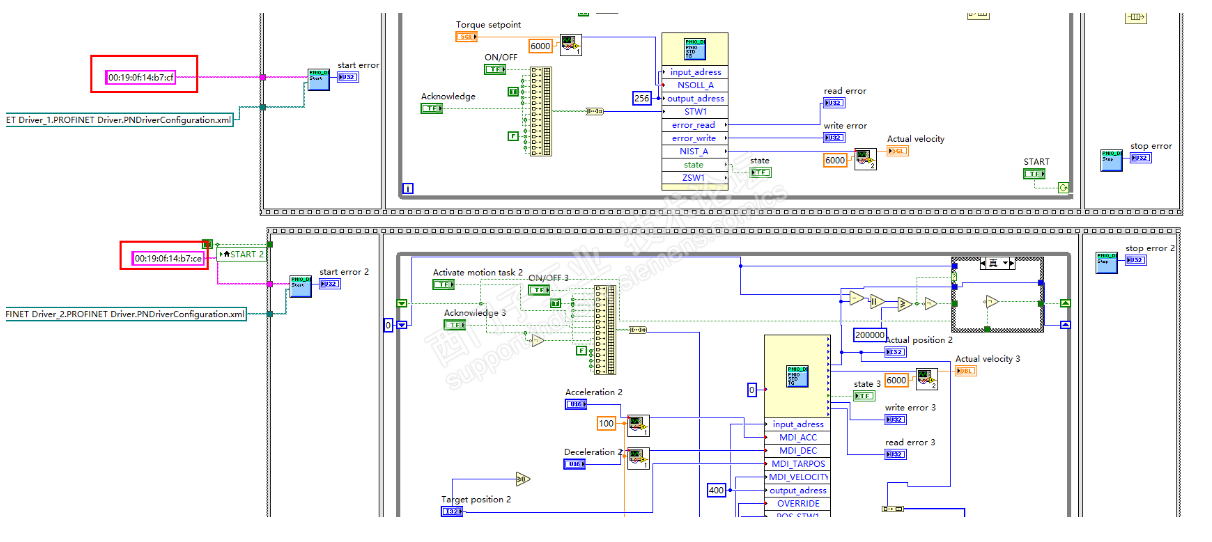Image resolution: width=1212 pixels, height=542 pixels.
Task: Expand the error_read cluster element row
Action: coord(694,125)
